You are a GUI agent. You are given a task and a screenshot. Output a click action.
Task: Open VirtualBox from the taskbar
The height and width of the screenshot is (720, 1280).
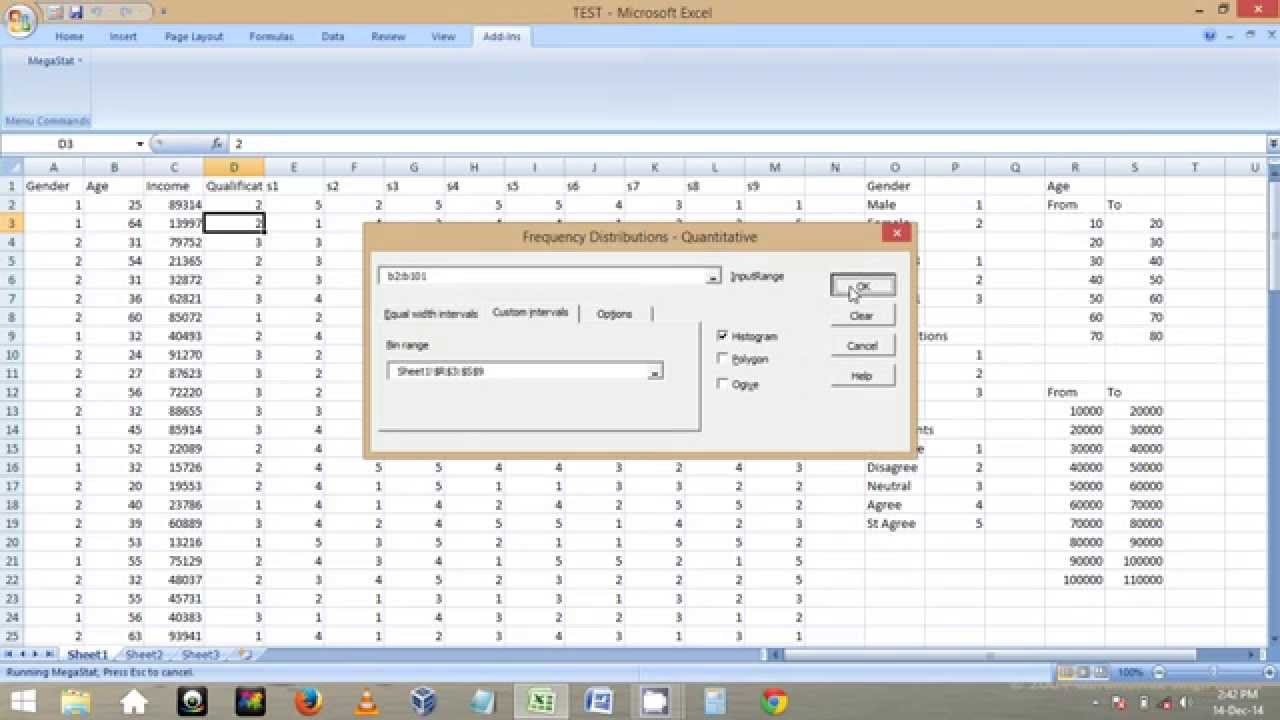pos(425,701)
